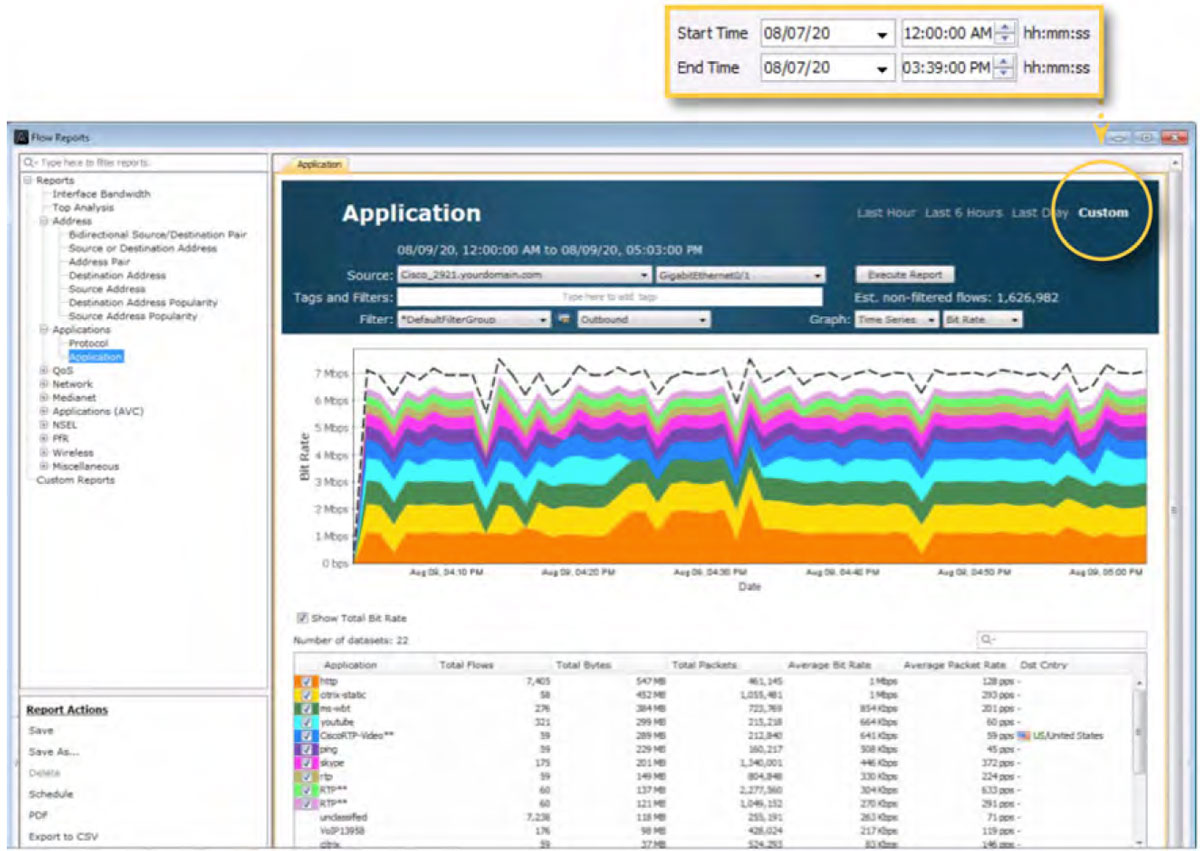Expand the QoS reports tree node

click(44, 370)
